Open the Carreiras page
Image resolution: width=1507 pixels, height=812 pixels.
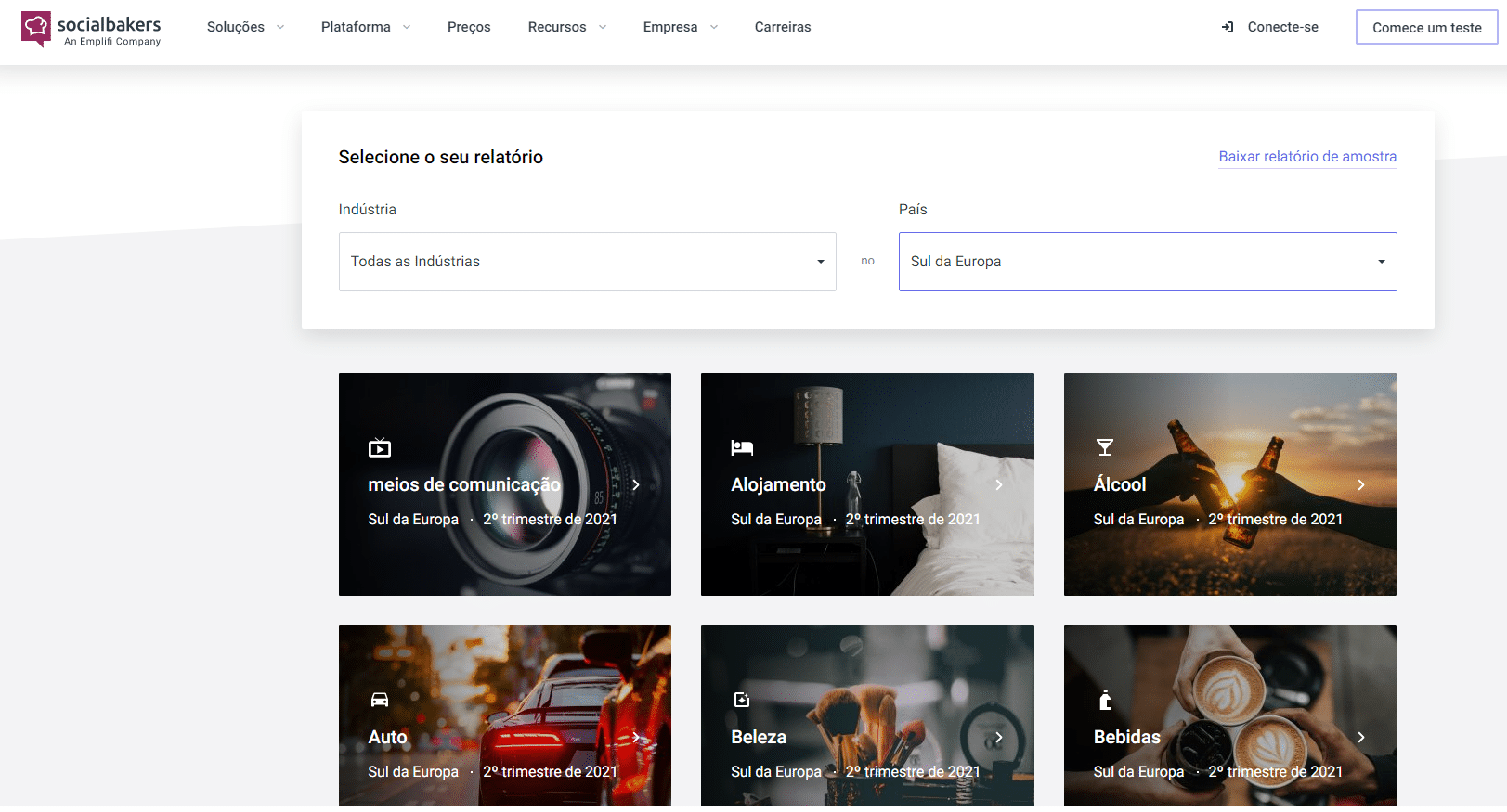click(783, 27)
